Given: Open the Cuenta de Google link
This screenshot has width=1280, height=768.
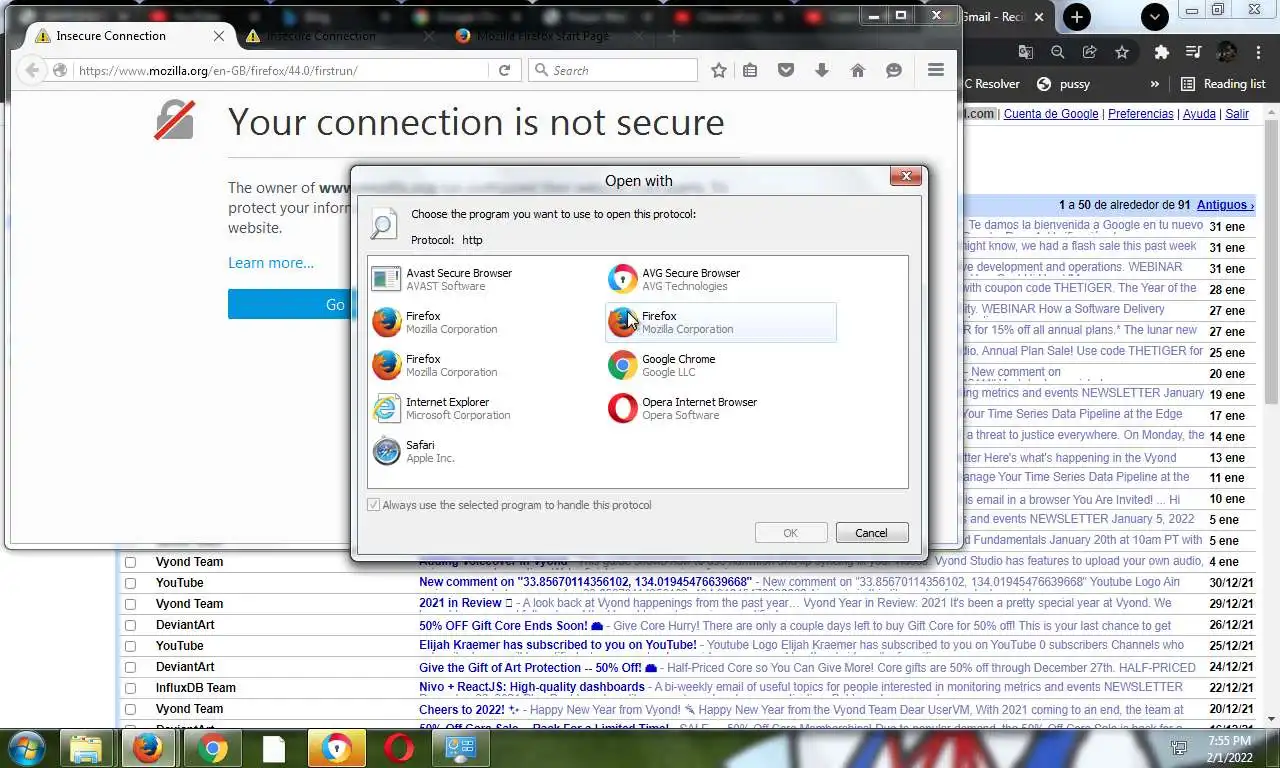Looking at the screenshot, I should pyautogui.click(x=1051, y=114).
